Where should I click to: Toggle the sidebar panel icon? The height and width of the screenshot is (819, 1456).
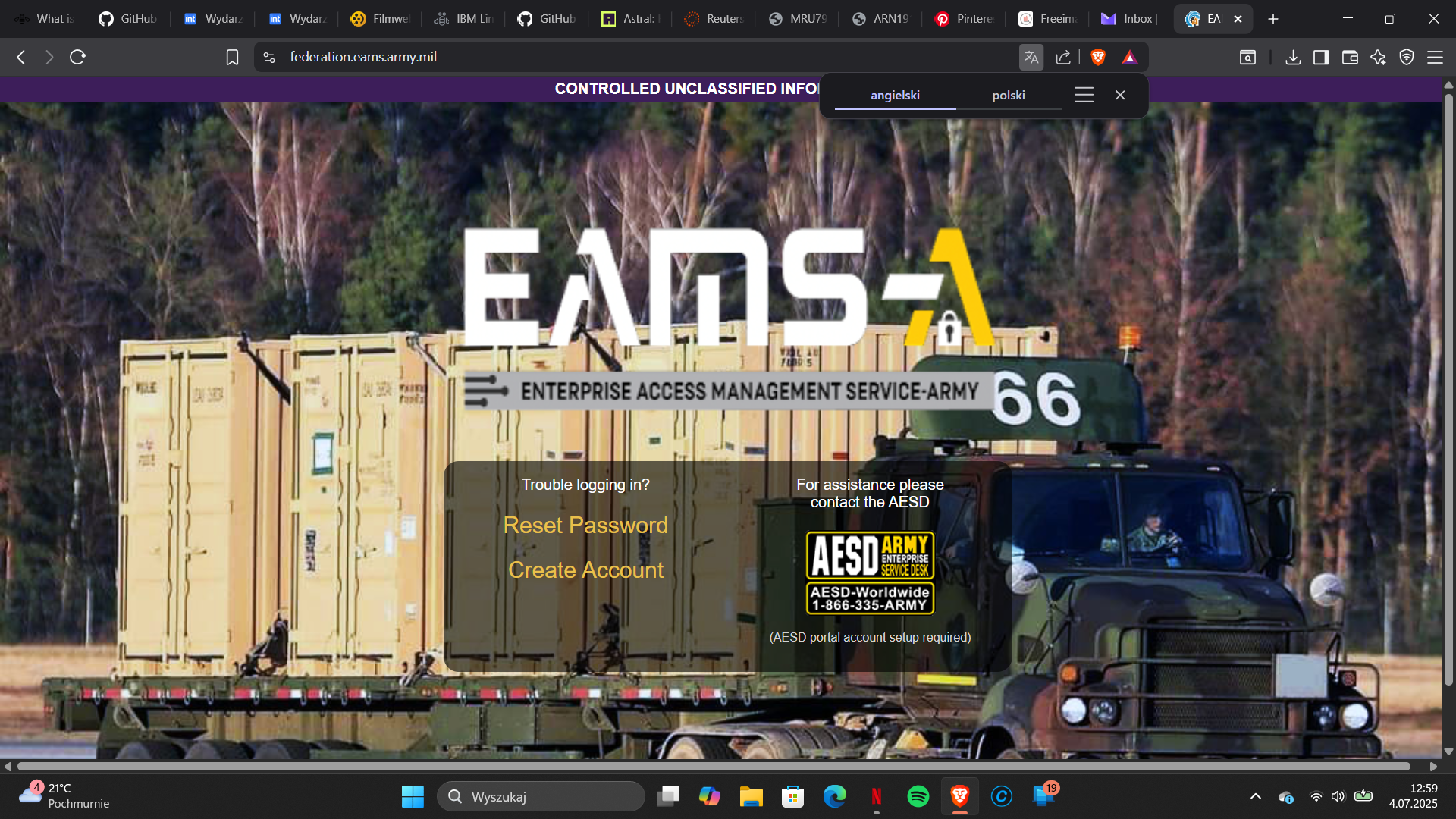point(1321,57)
